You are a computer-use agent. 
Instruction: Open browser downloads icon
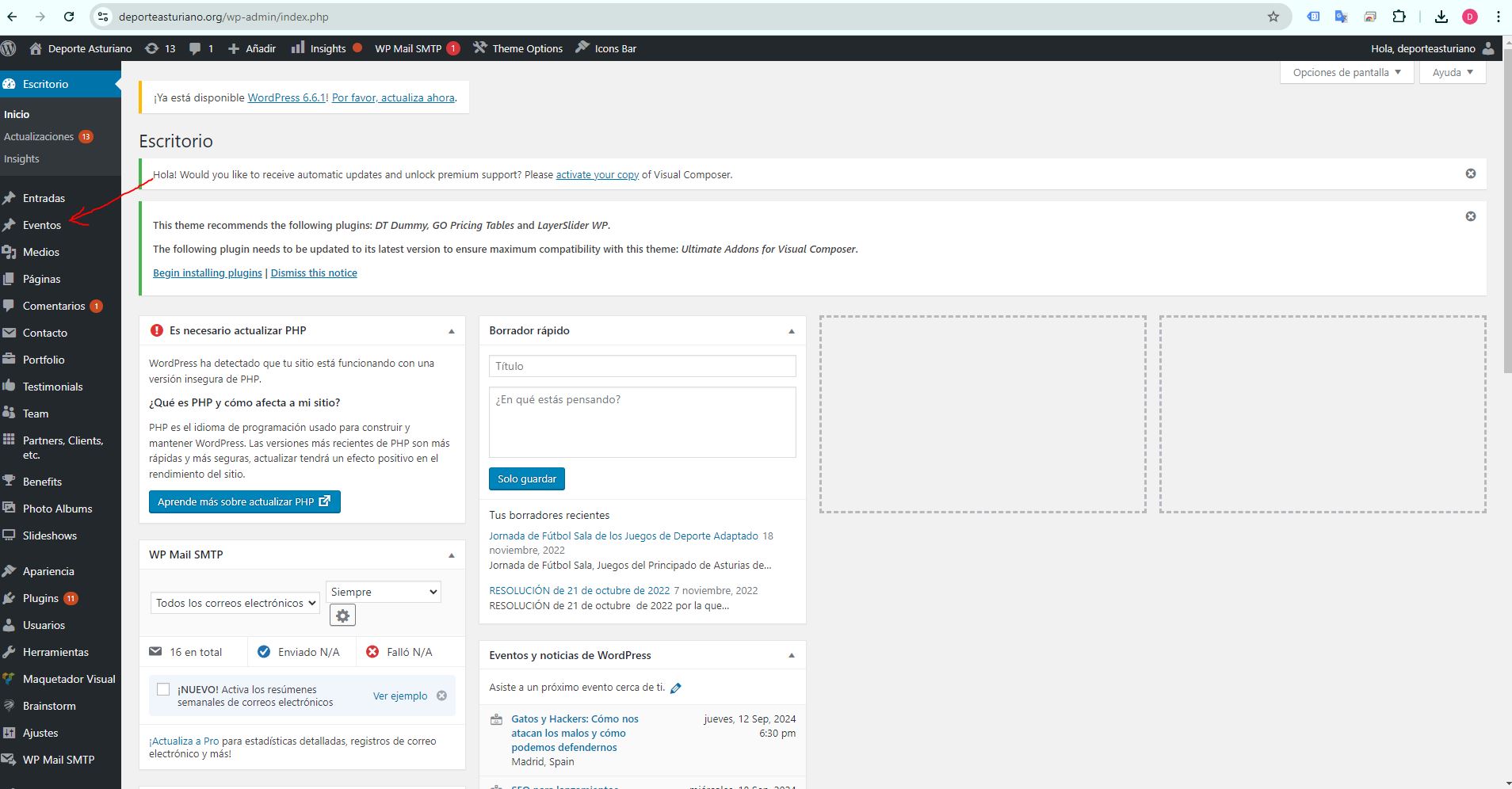[1441, 17]
